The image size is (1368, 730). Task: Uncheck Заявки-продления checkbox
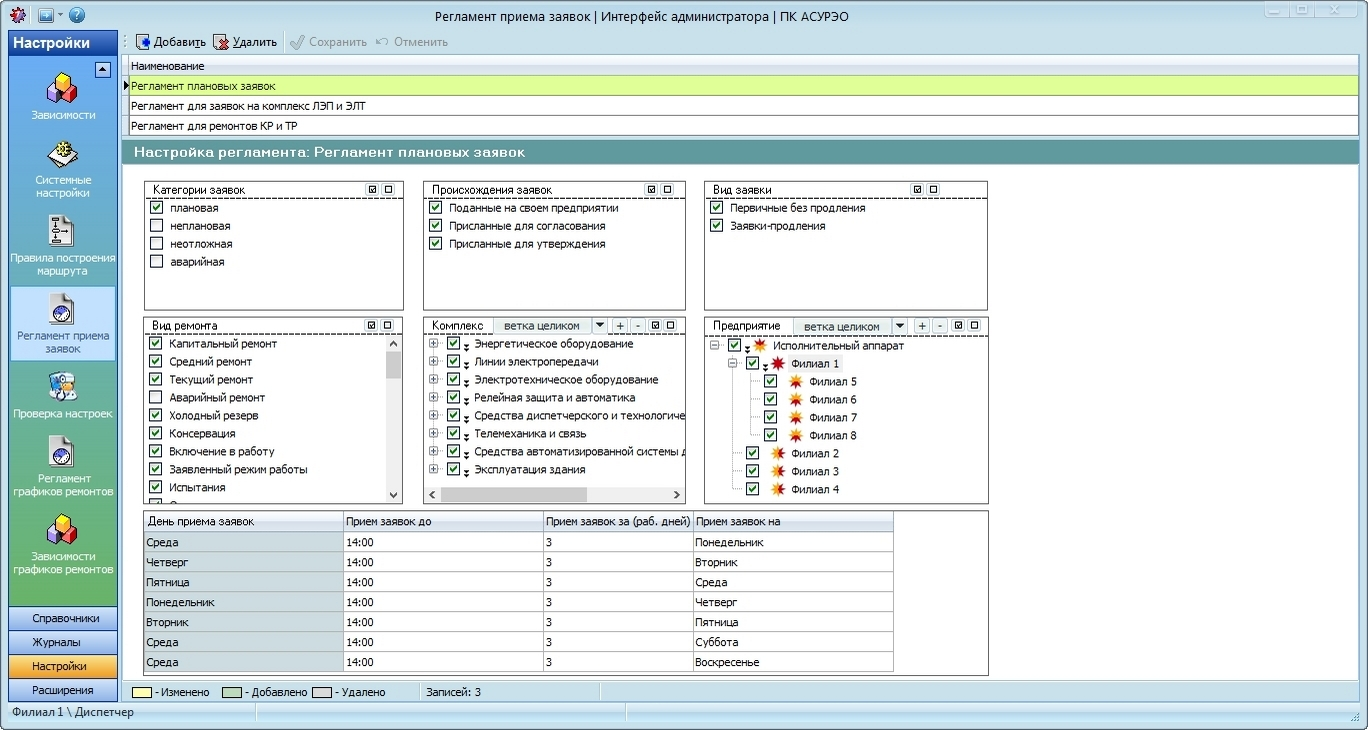(716, 226)
